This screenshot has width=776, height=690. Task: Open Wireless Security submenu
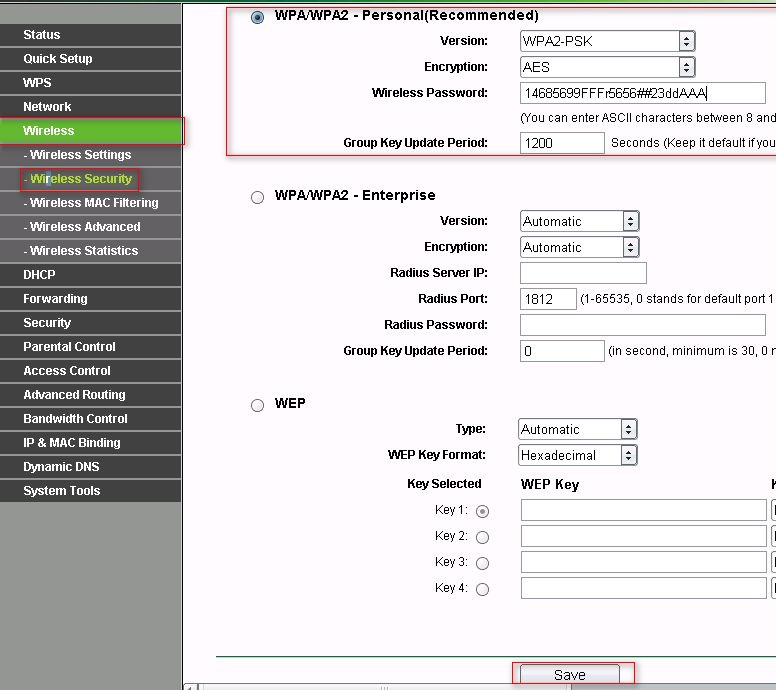pyautogui.click(x=81, y=179)
